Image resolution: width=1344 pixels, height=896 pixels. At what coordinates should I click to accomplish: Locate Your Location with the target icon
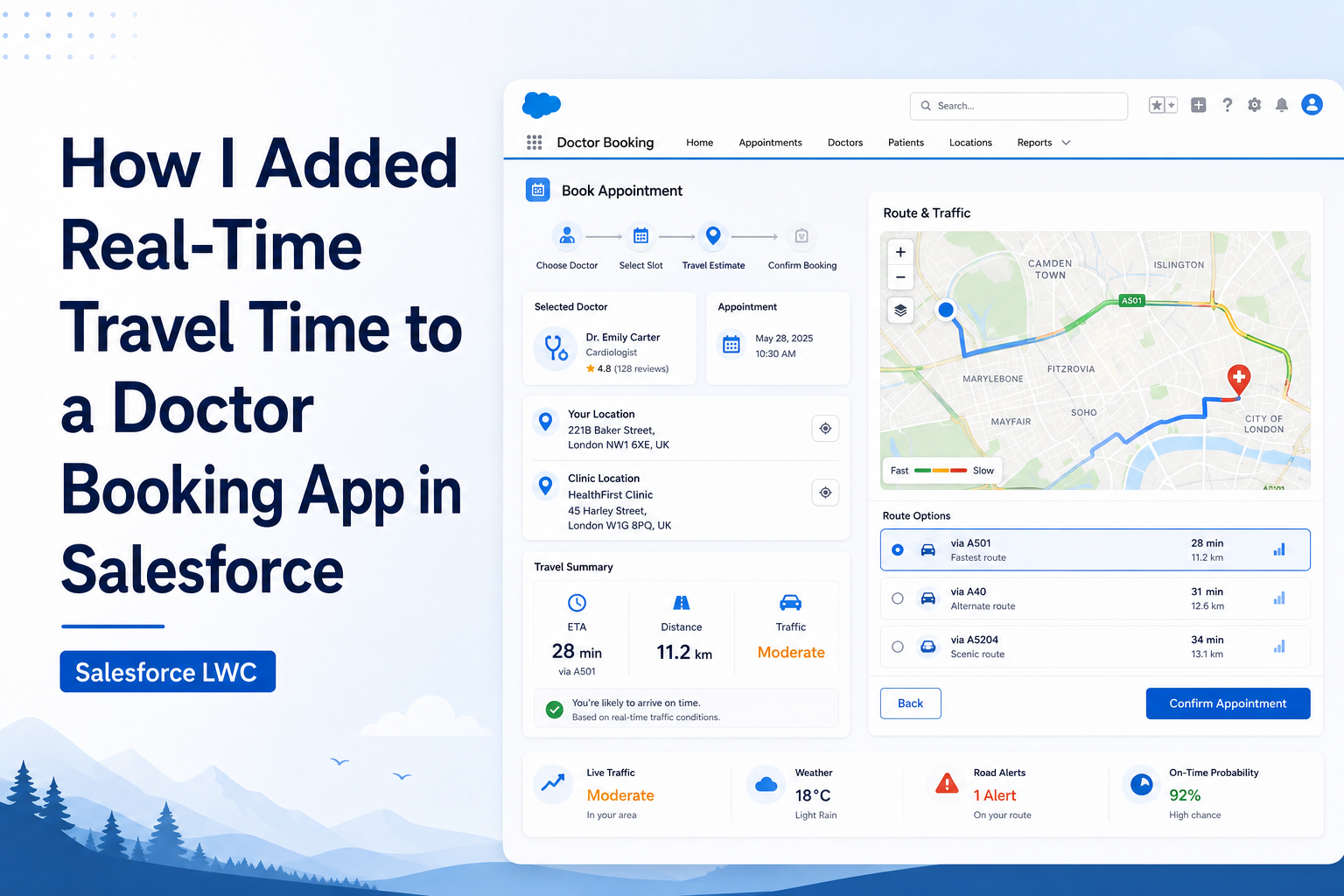pyautogui.click(x=825, y=429)
